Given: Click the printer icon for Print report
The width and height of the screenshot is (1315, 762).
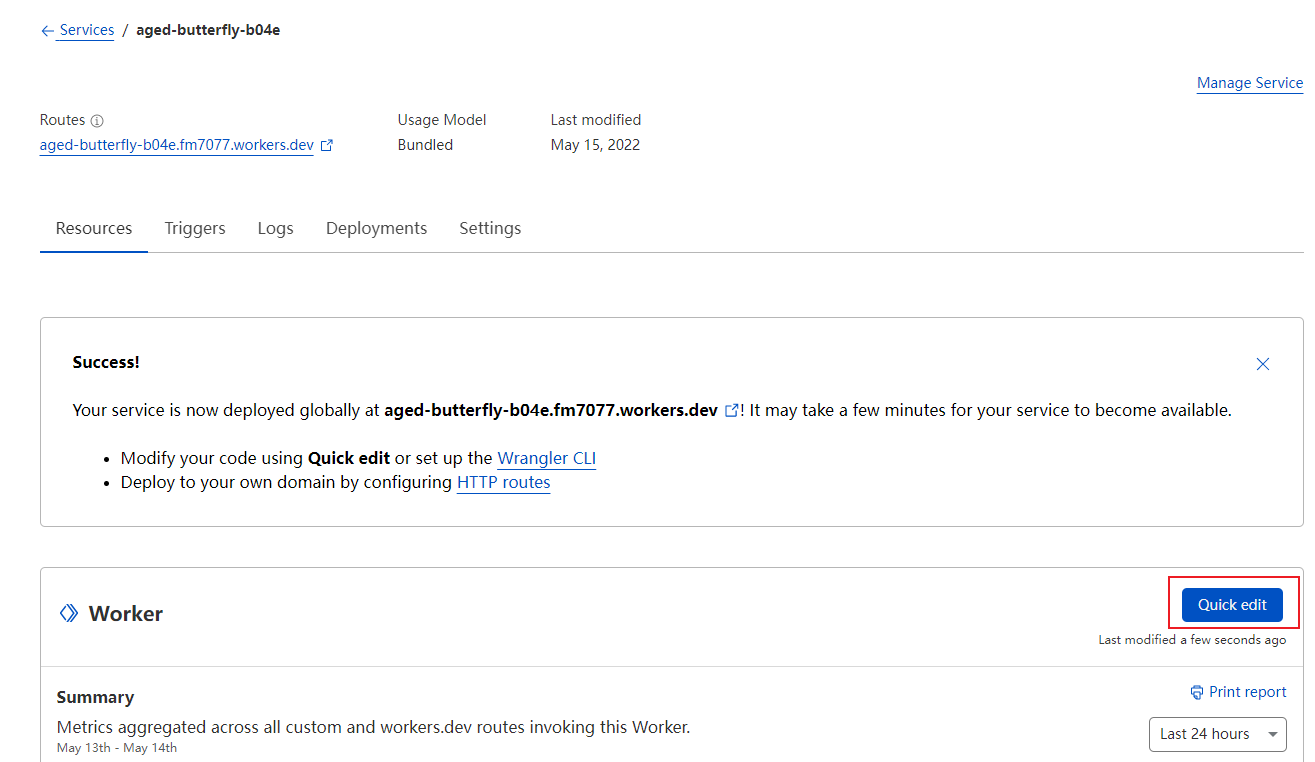Looking at the screenshot, I should (1196, 692).
